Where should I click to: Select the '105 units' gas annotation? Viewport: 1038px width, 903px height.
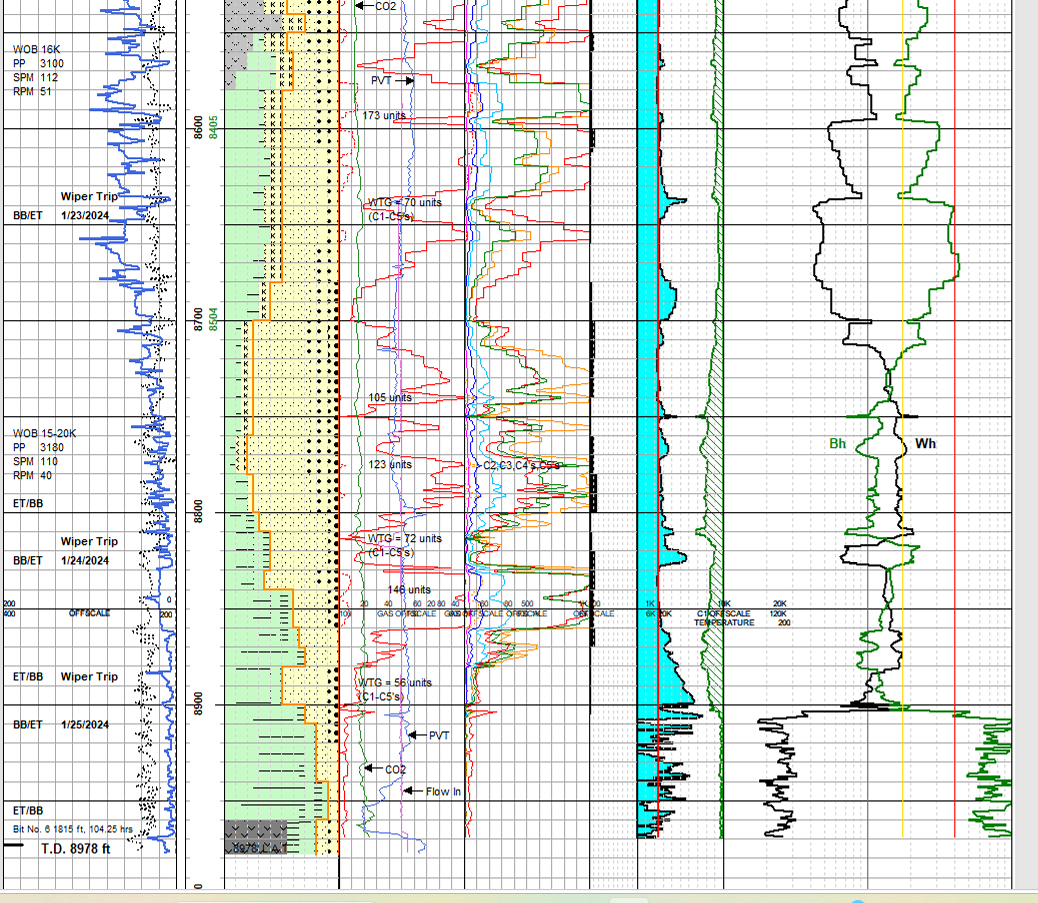pyautogui.click(x=390, y=397)
